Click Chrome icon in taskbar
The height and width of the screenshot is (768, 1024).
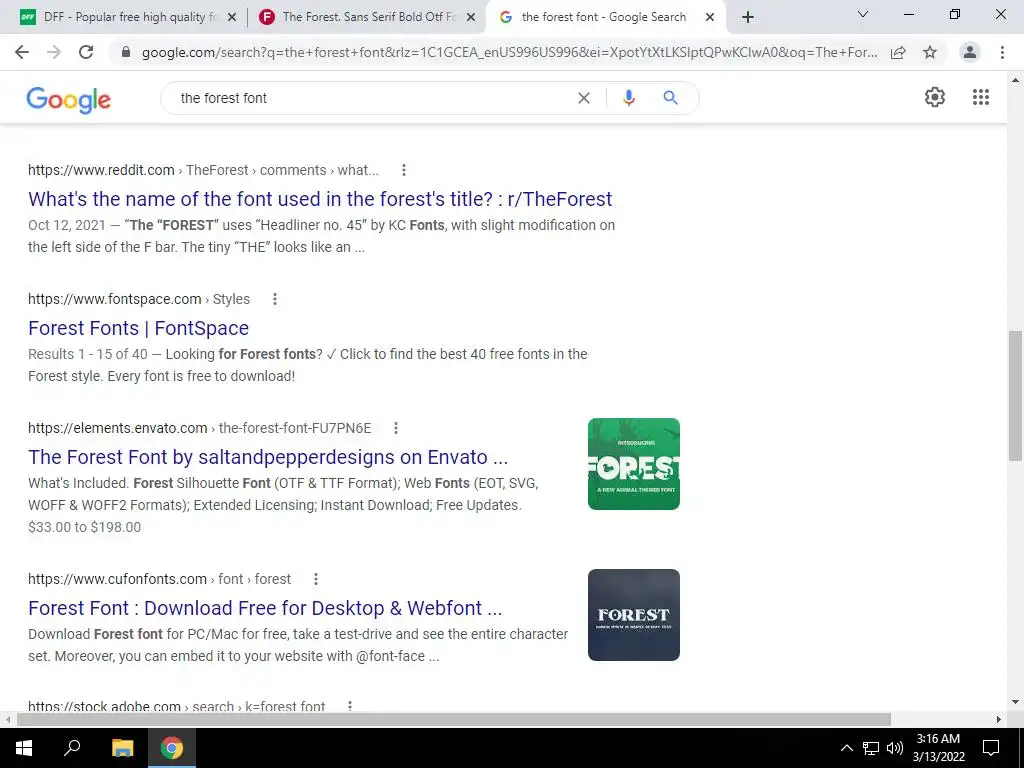(172, 748)
